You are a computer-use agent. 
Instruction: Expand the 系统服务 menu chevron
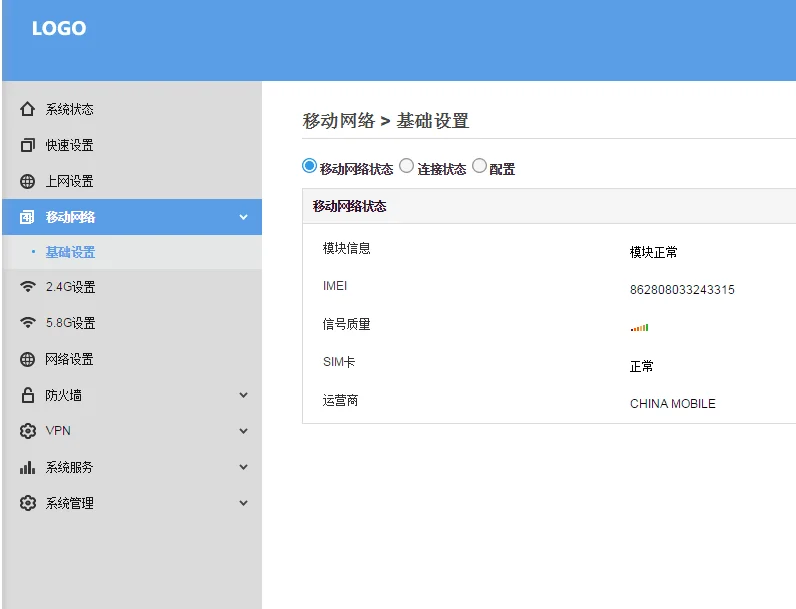coord(244,467)
